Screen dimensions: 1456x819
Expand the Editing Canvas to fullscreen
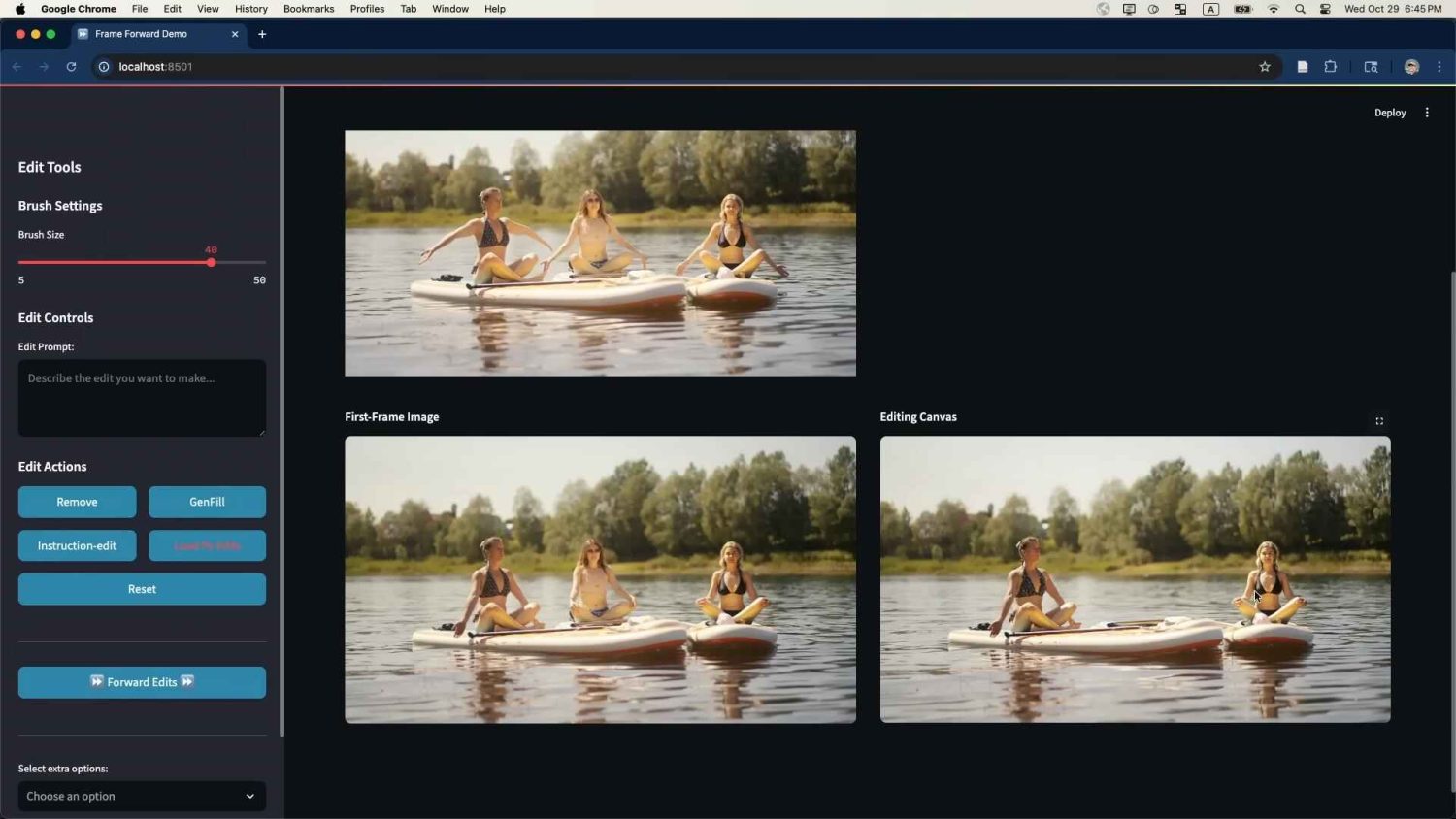click(1379, 421)
